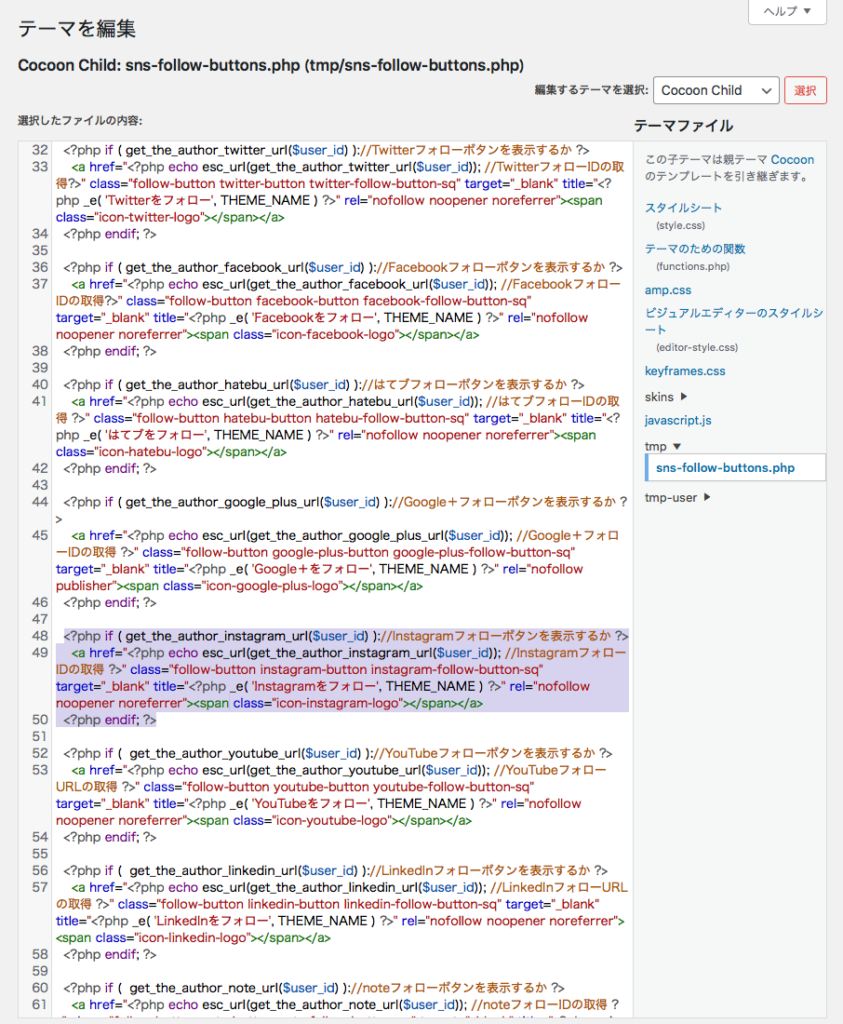Click 'Instagramをフォロー' title string
Viewport: 843px width, 1024px height.
click(315, 686)
